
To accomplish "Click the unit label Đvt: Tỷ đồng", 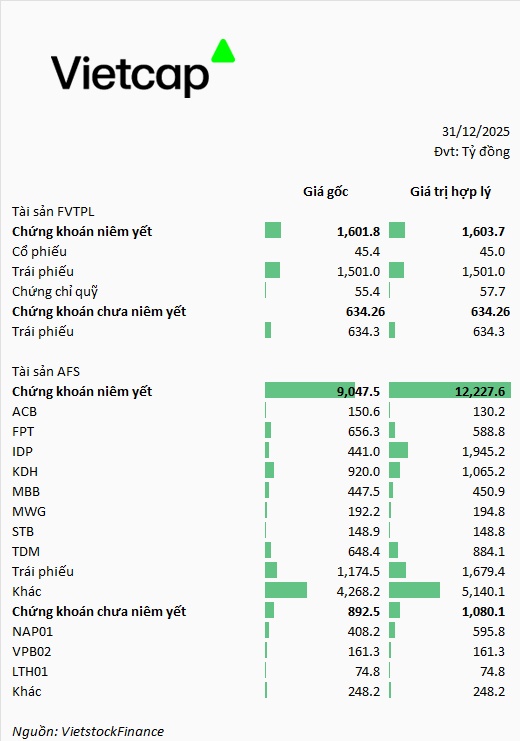I will [472, 152].
